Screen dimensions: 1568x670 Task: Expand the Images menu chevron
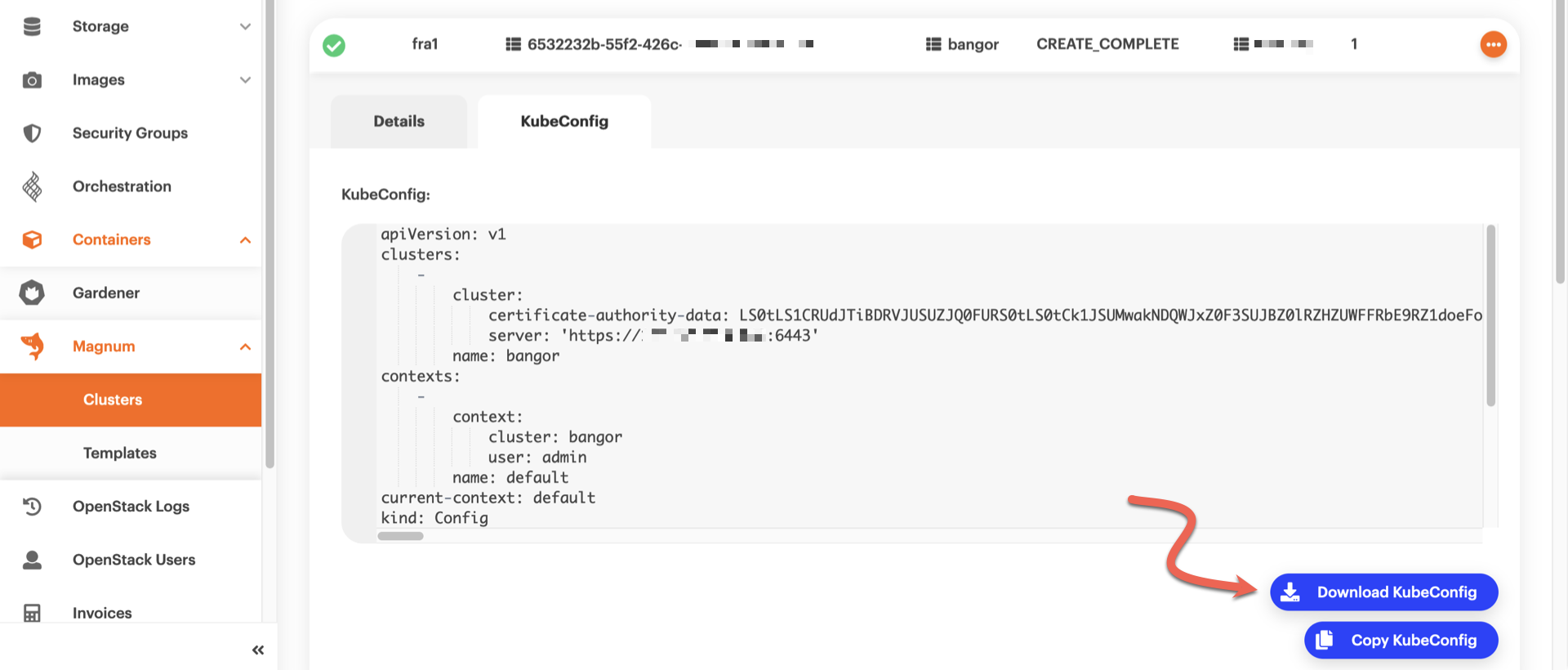(245, 80)
